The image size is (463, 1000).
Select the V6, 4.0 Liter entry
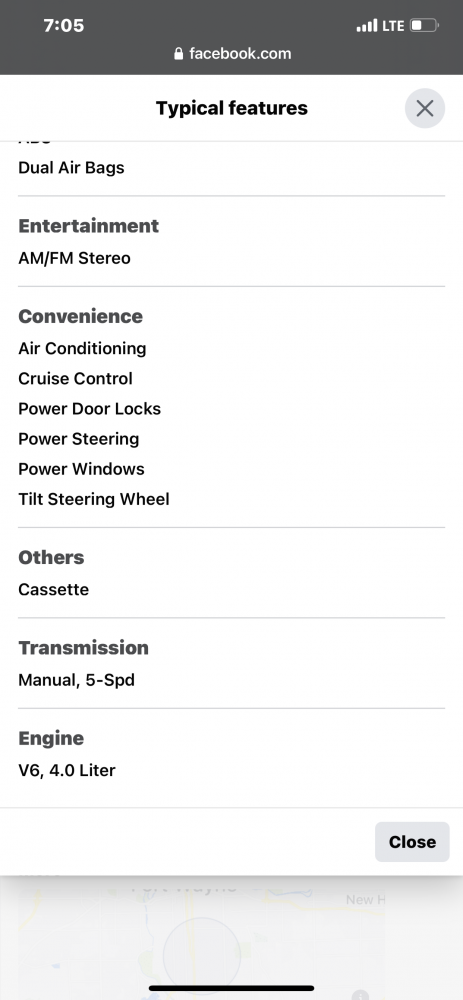pyautogui.click(x=67, y=770)
